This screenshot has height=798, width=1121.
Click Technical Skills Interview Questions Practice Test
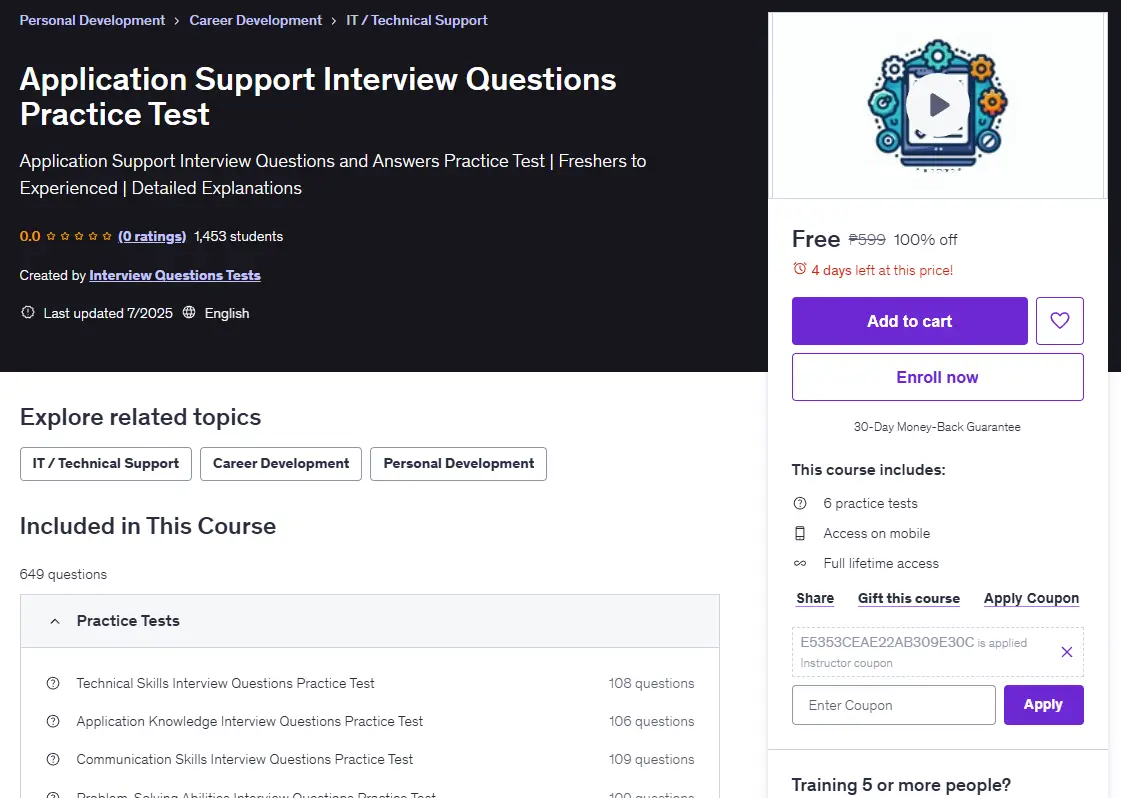(x=225, y=684)
